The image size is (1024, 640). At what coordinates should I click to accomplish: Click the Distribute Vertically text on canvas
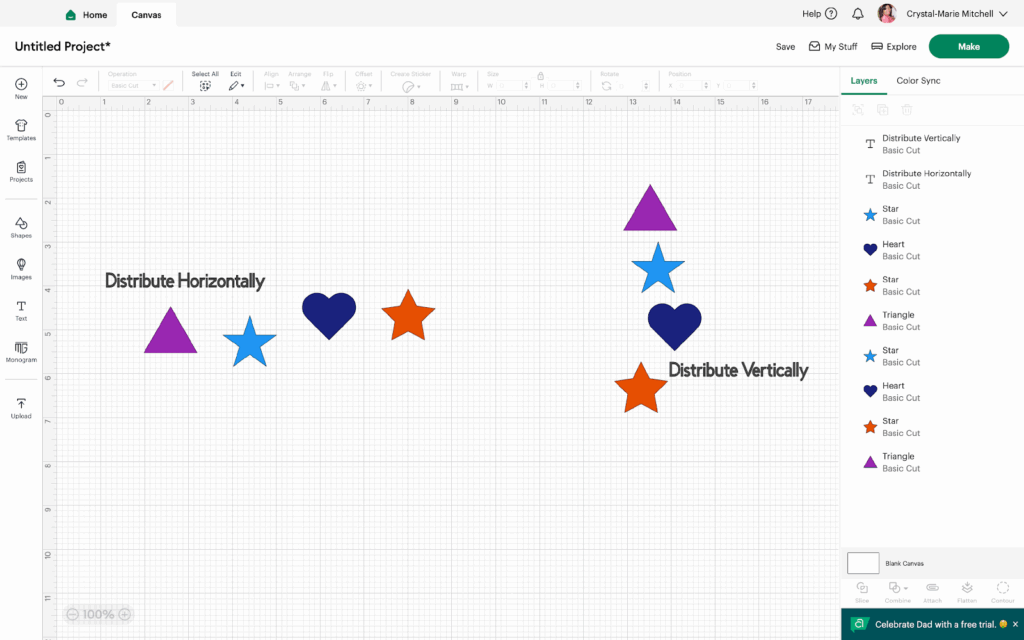click(738, 370)
